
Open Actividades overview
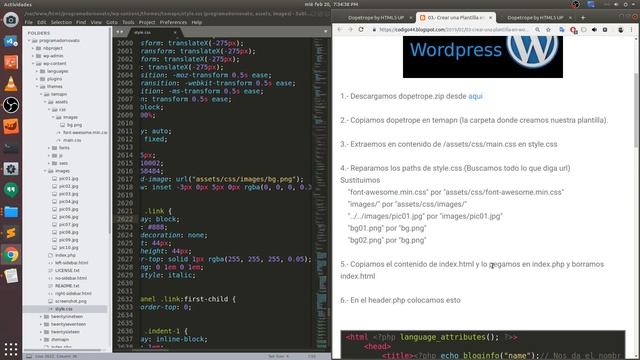point(18,4)
